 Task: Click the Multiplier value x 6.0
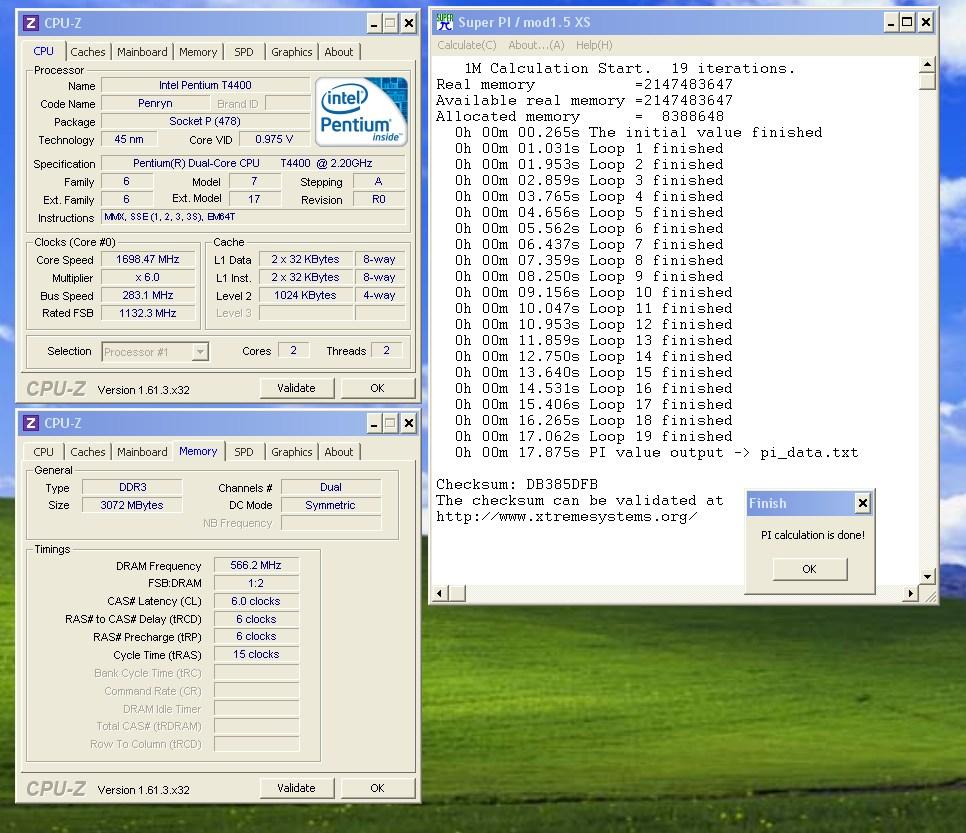coord(148,277)
